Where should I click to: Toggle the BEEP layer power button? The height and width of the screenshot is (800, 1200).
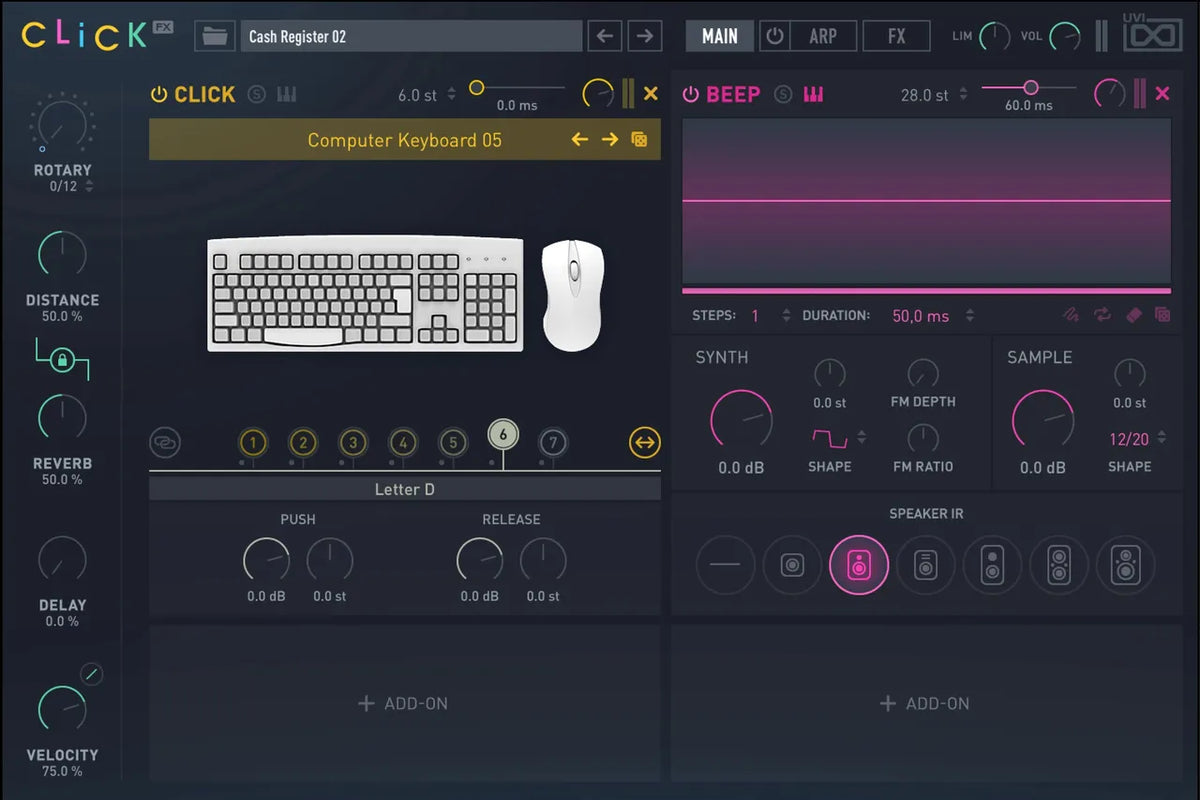pyautogui.click(x=690, y=94)
